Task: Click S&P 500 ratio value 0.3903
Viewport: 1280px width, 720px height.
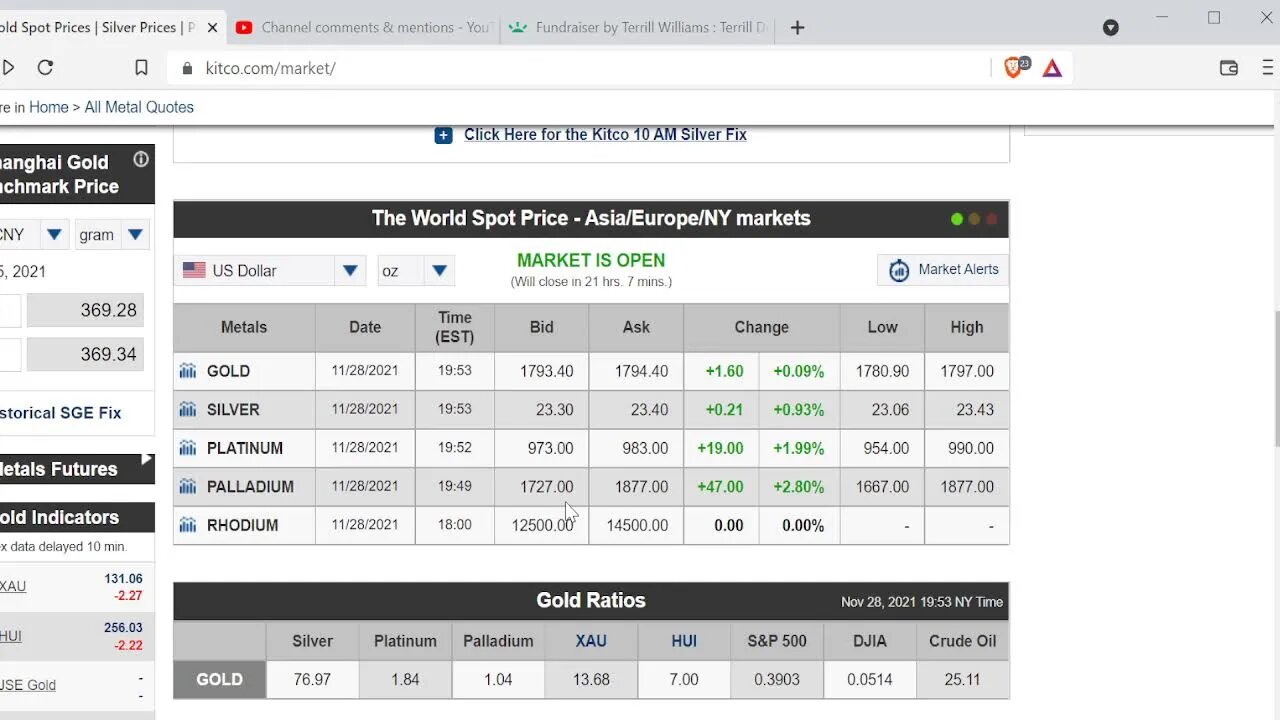Action: tap(777, 679)
